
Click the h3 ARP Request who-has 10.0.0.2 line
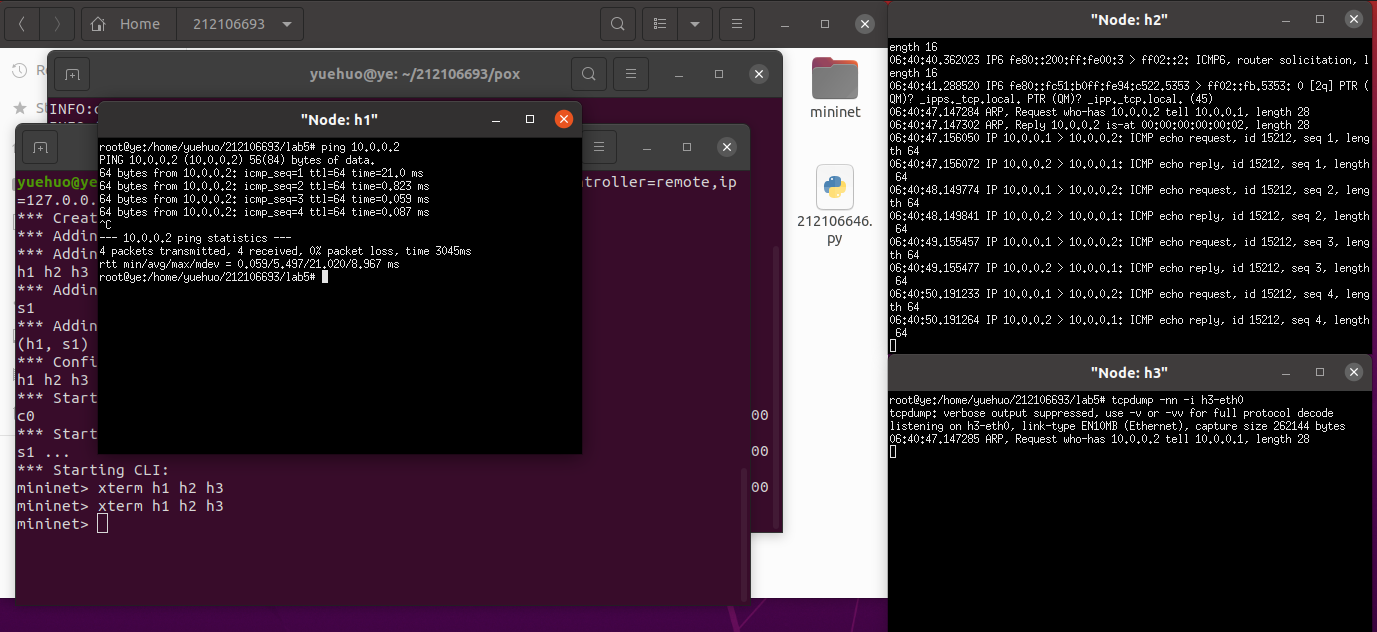pos(1100,439)
